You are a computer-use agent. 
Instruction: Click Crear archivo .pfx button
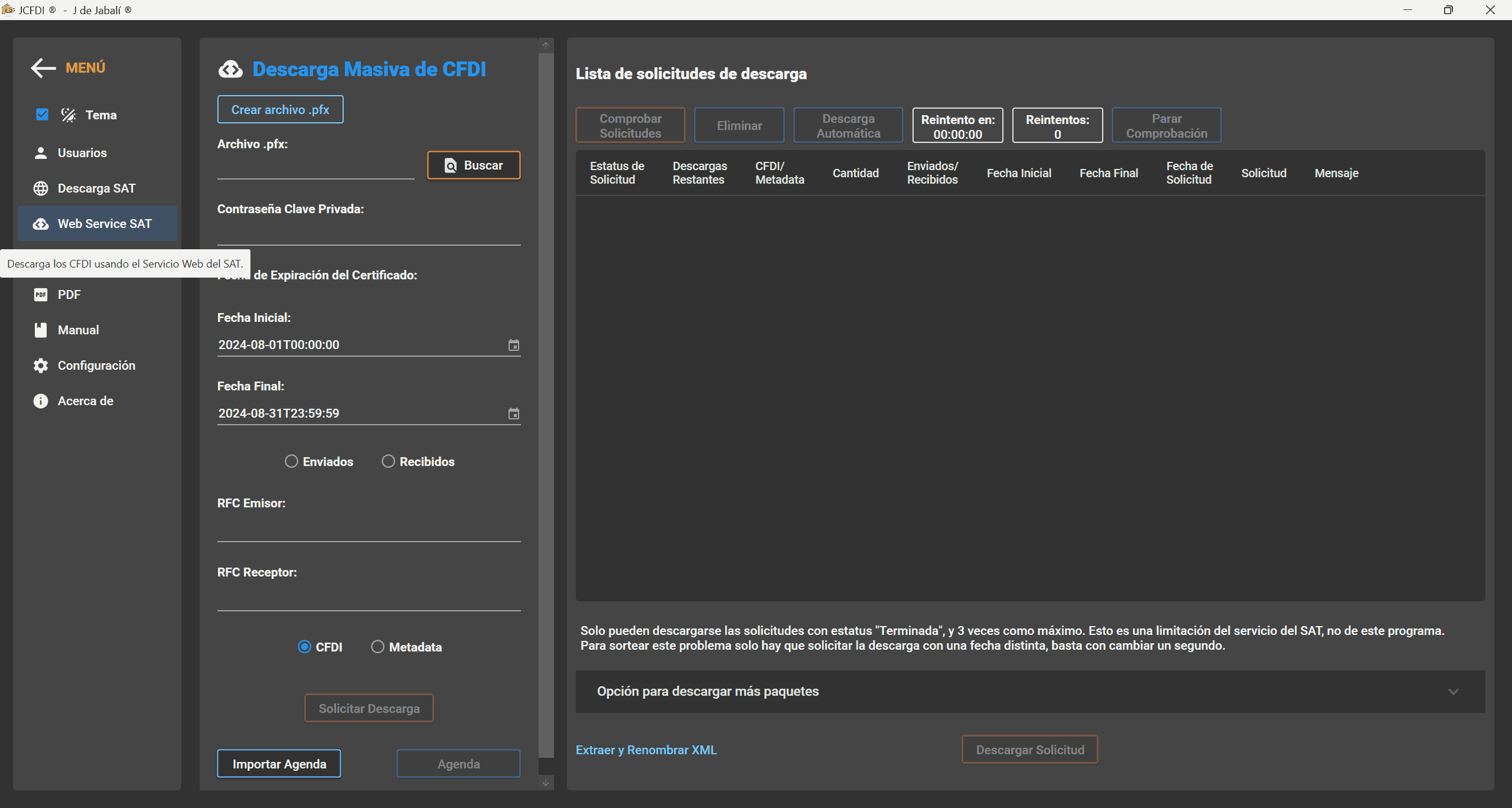coord(280,110)
